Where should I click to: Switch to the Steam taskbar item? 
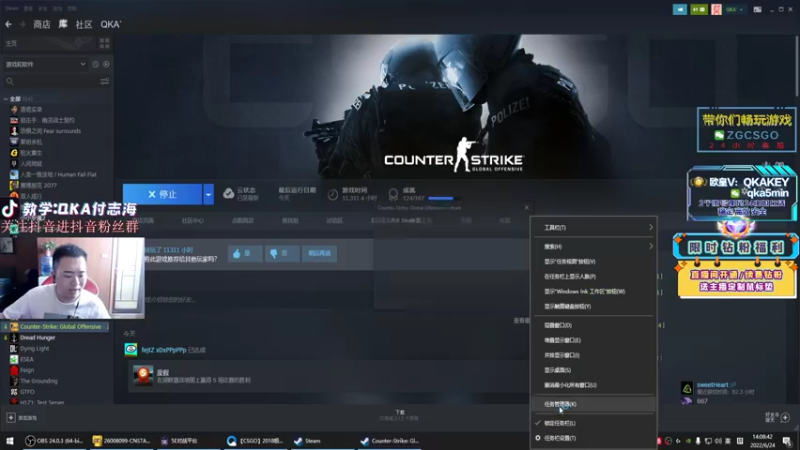(x=320, y=441)
